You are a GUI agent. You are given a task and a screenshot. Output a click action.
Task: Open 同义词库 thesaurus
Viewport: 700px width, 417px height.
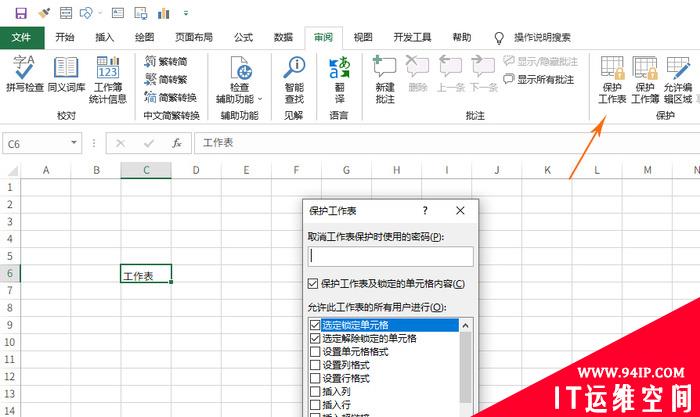click(66, 74)
